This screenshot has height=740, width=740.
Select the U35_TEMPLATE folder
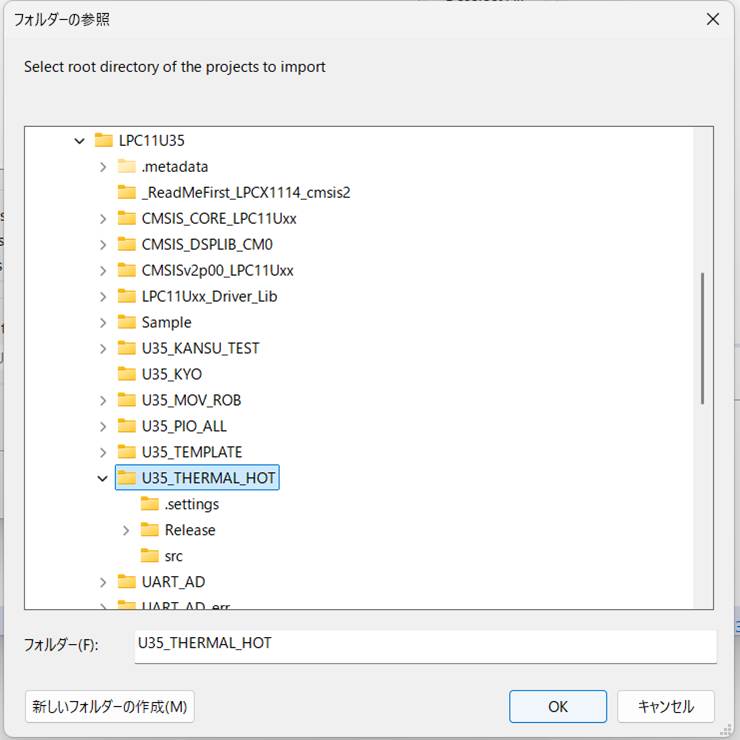click(191, 452)
